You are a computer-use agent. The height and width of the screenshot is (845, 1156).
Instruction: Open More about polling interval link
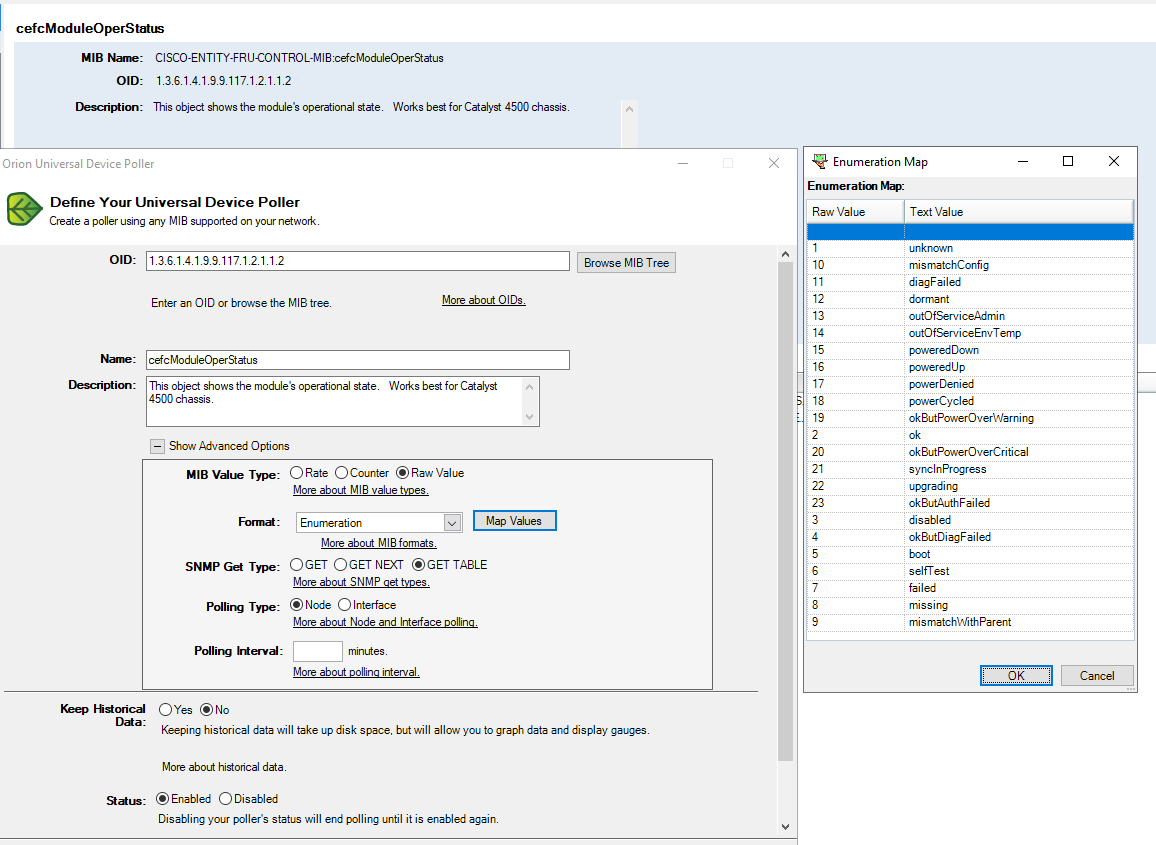pyautogui.click(x=356, y=672)
